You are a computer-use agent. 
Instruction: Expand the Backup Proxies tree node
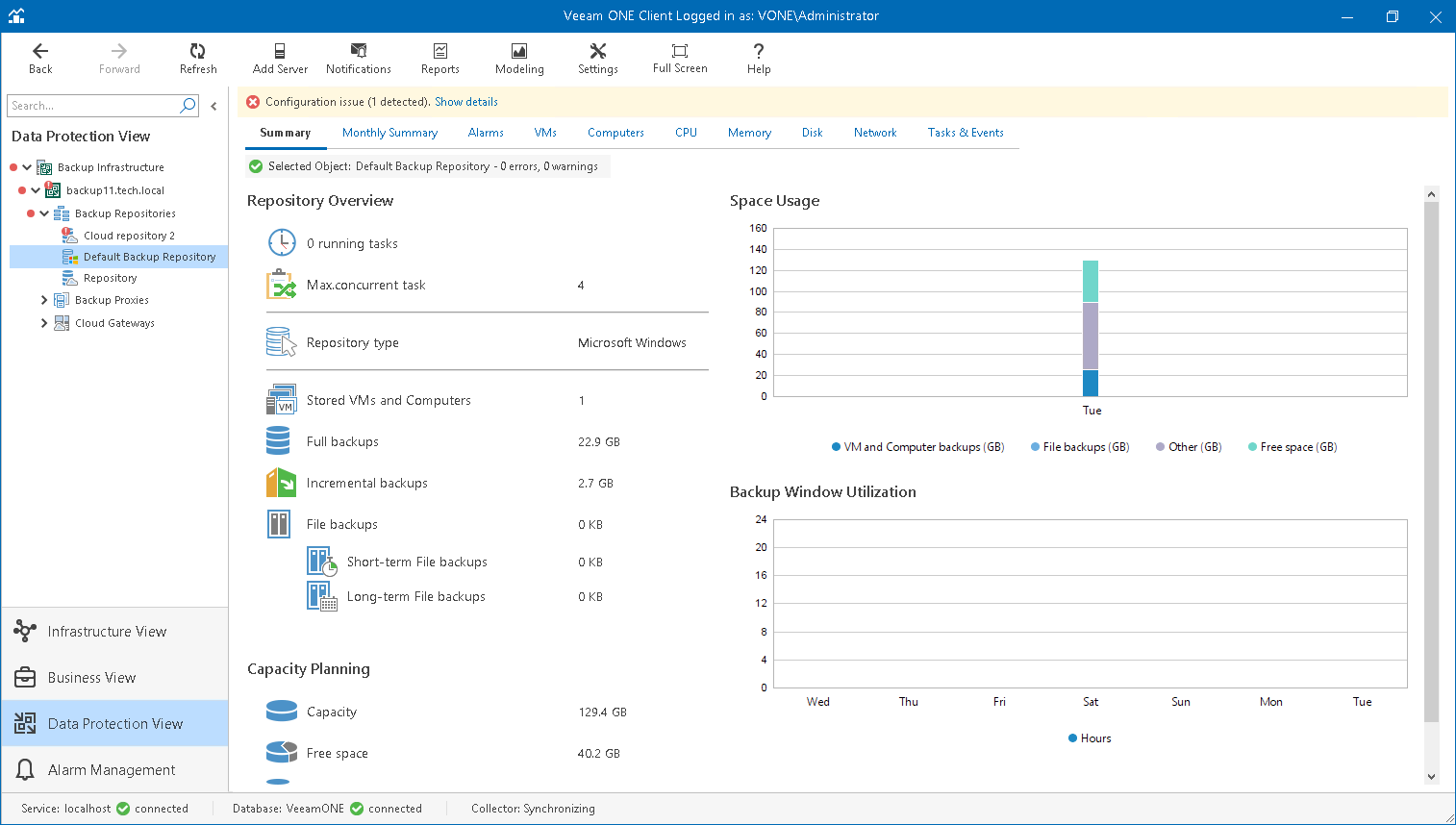[x=44, y=300]
